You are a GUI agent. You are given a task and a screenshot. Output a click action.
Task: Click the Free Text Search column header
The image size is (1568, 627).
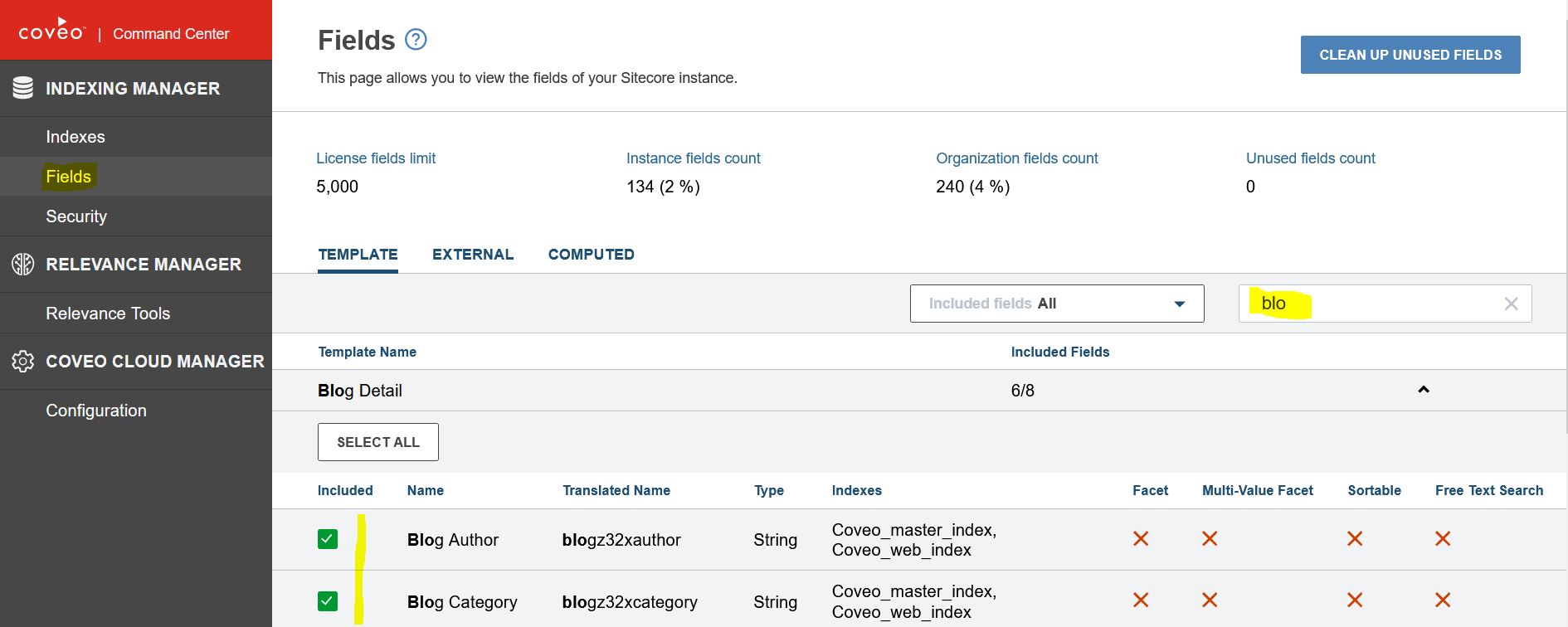click(1489, 490)
